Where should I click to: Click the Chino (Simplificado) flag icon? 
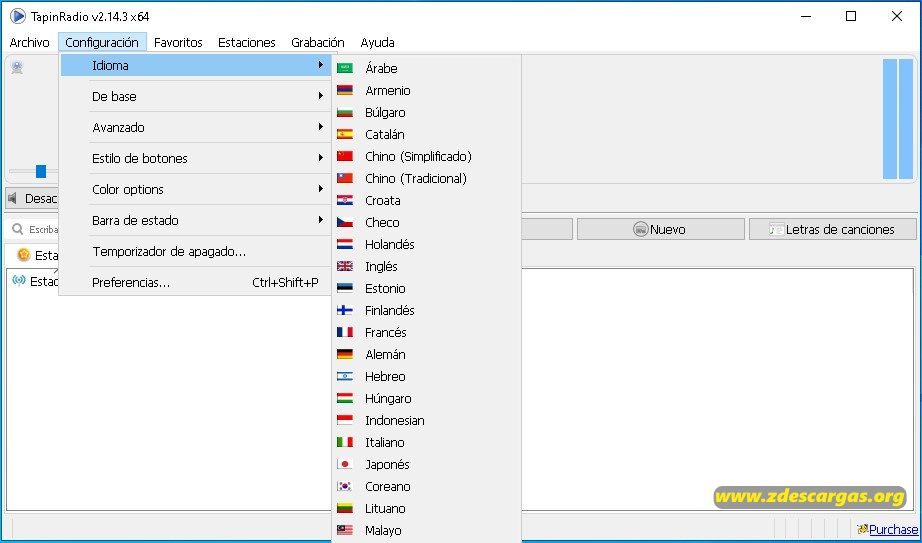[x=345, y=156]
